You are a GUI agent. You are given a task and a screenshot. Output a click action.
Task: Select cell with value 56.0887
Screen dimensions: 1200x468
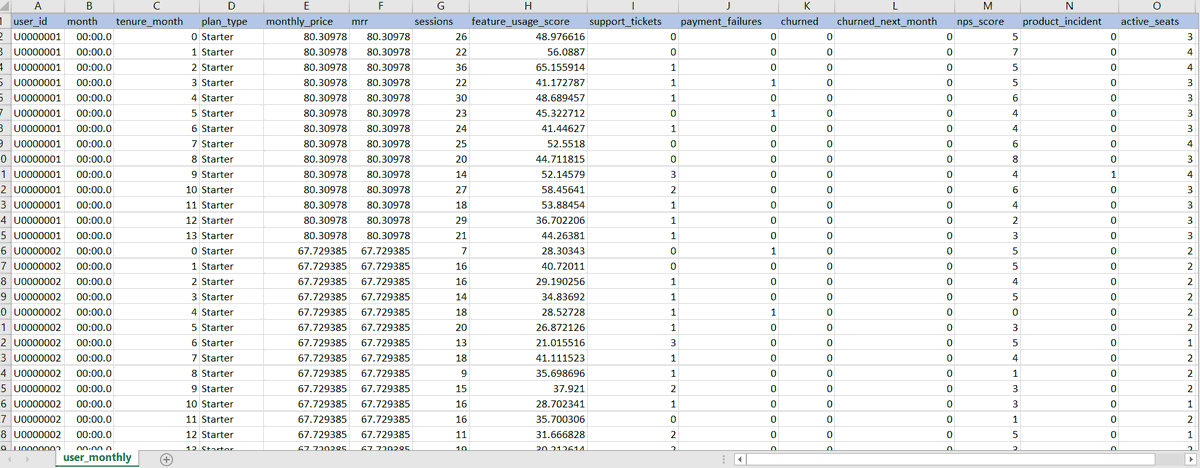(527, 52)
